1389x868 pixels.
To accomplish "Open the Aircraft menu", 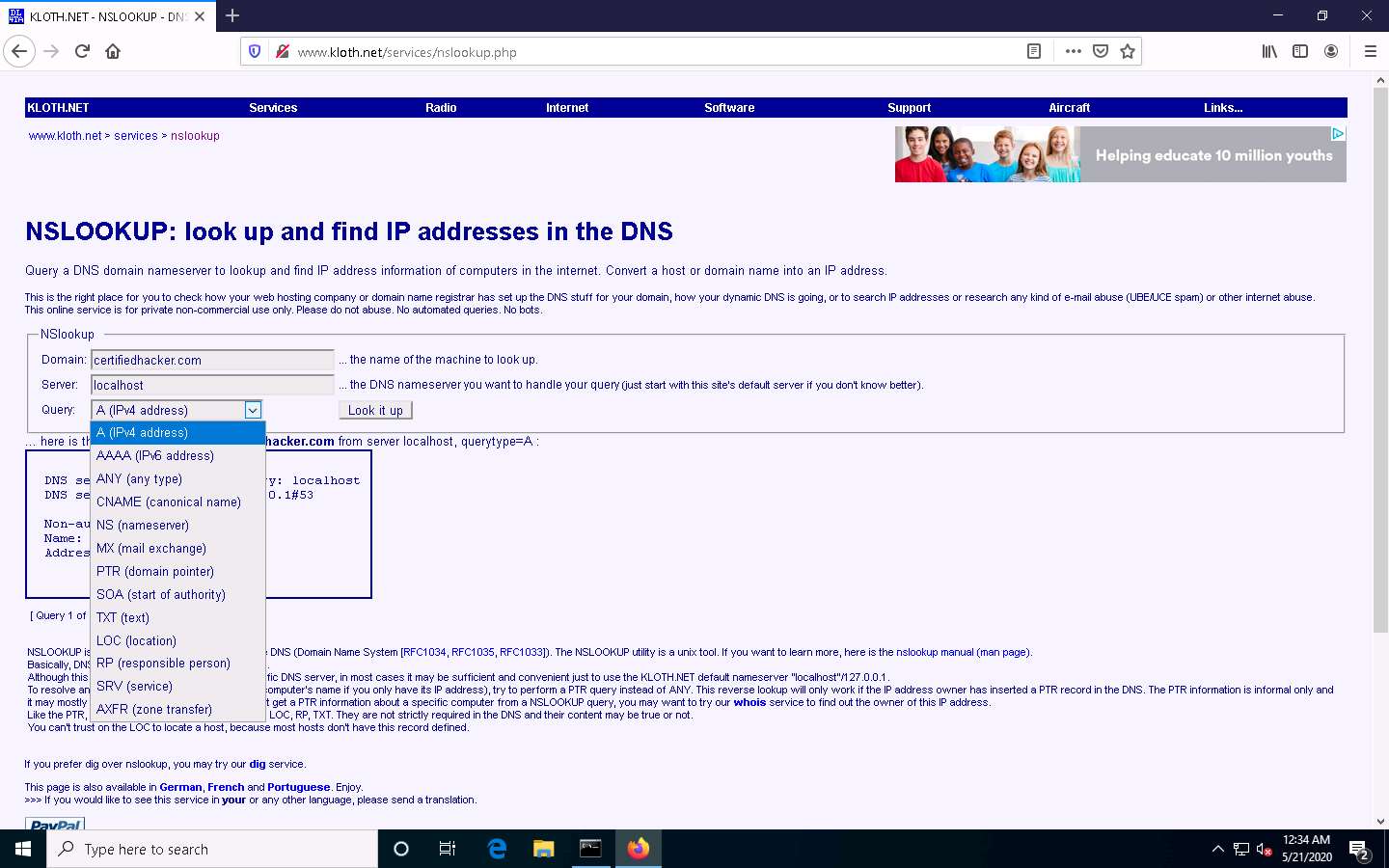I will [x=1070, y=108].
